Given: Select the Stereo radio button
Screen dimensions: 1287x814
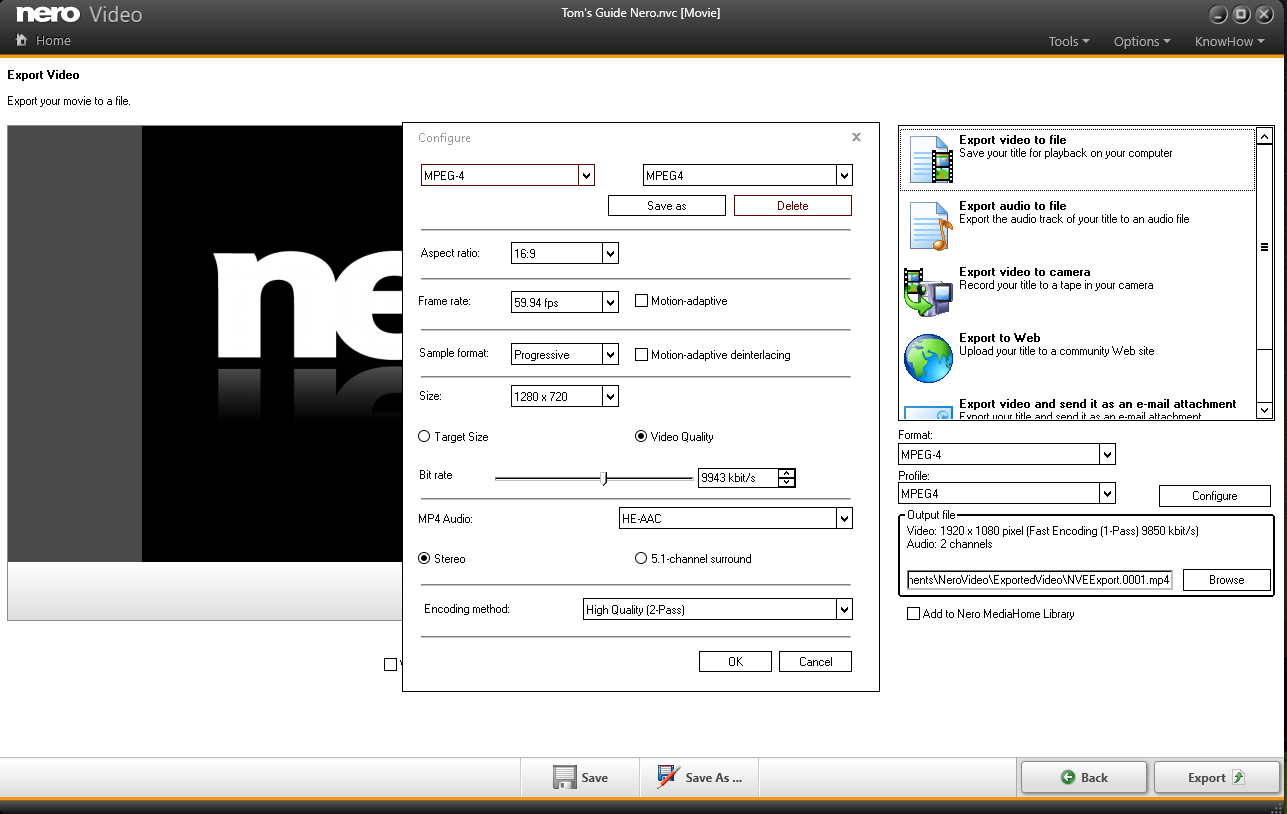Looking at the screenshot, I should click(424, 559).
